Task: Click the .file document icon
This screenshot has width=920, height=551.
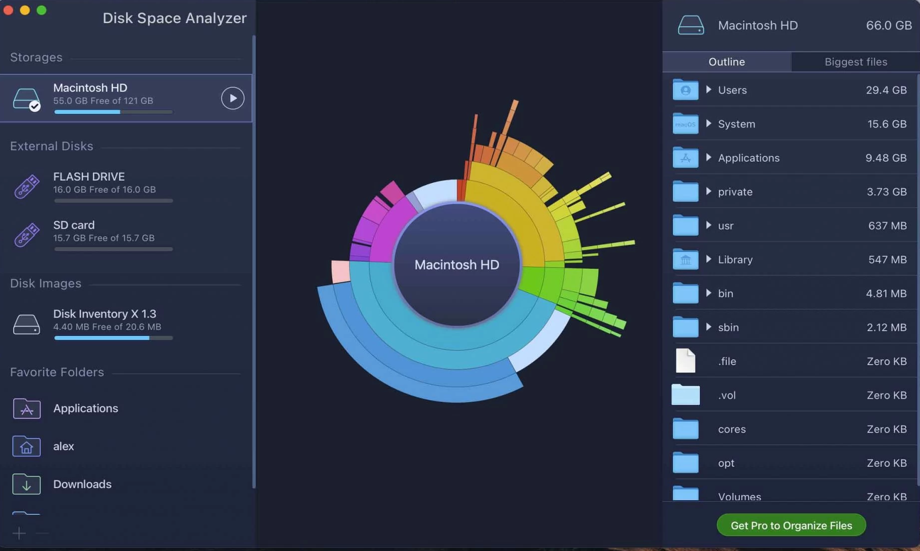Action: coord(685,361)
